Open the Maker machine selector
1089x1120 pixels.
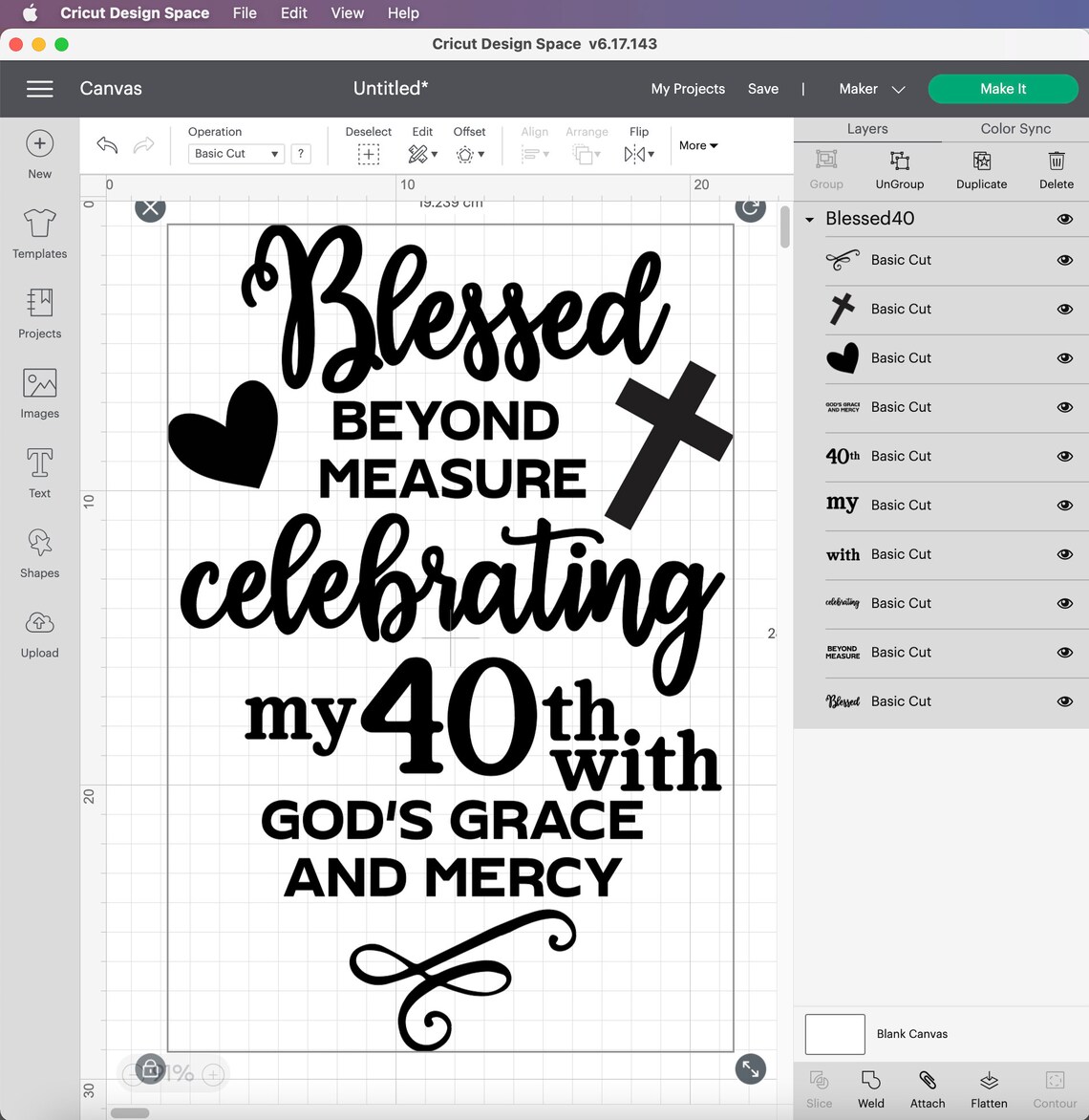pyautogui.click(x=871, y=89)
